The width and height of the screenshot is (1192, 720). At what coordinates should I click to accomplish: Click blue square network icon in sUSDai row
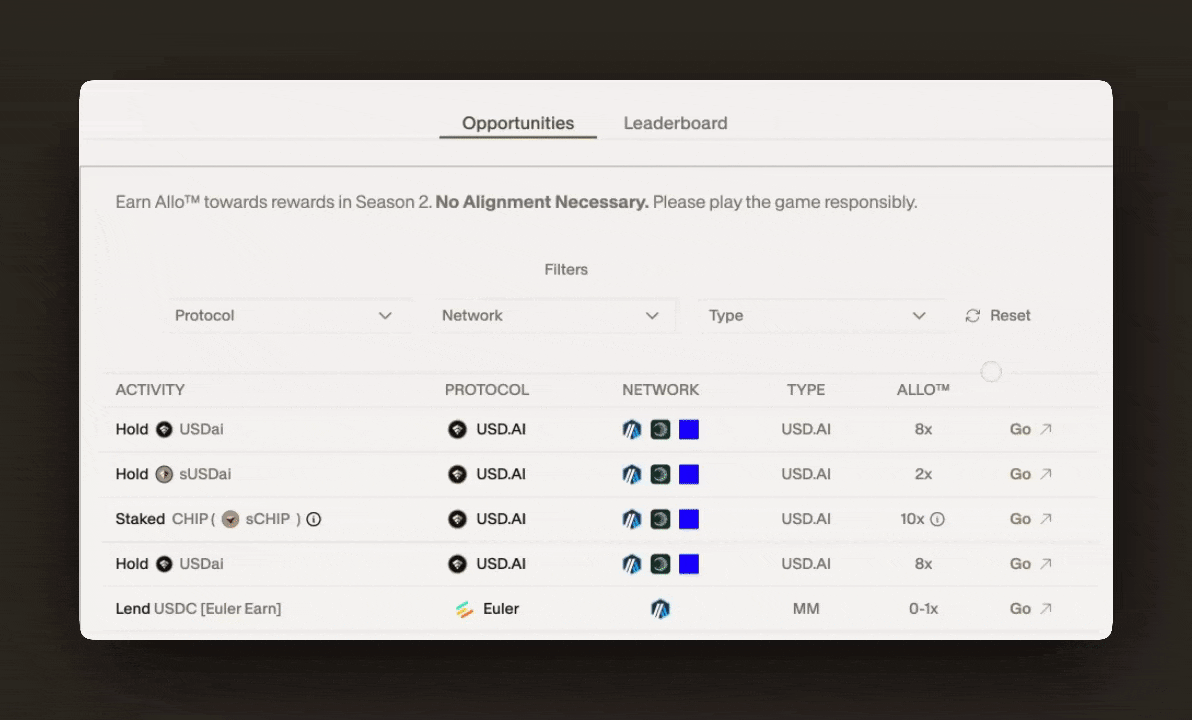[689, 474]
